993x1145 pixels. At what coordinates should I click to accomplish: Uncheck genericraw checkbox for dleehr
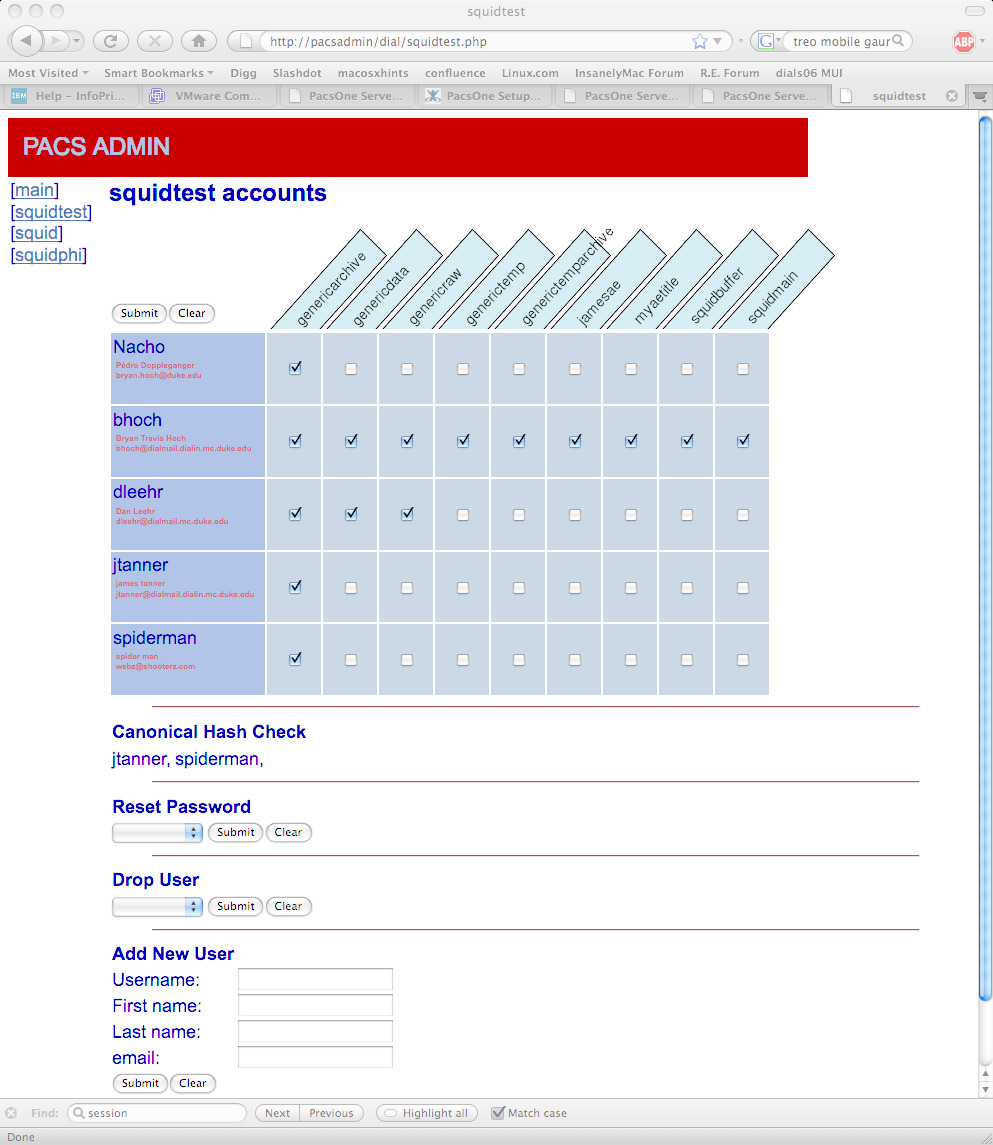[x=407, y=514]
